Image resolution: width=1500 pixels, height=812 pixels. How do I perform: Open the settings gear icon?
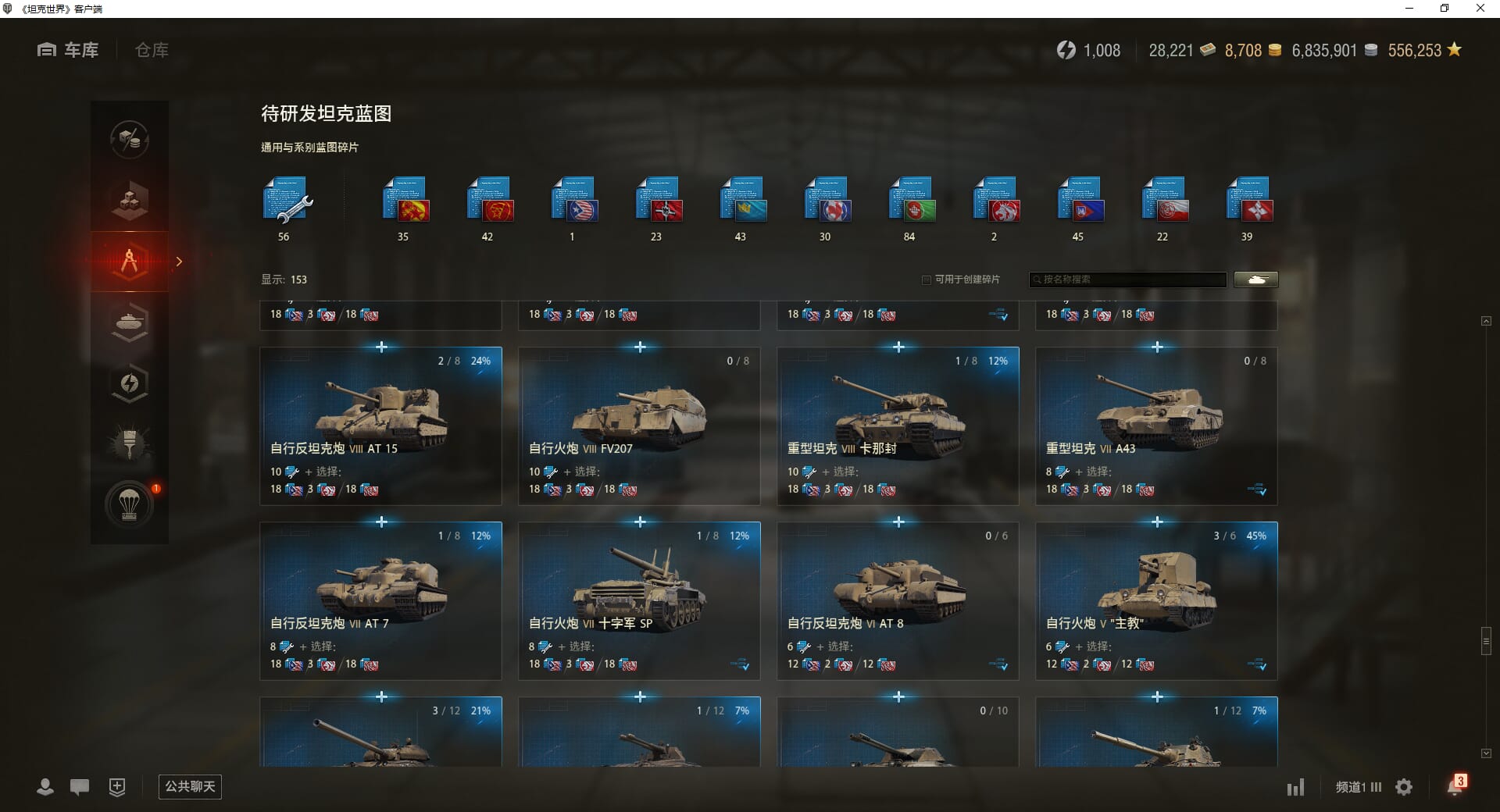point(1404,787)
